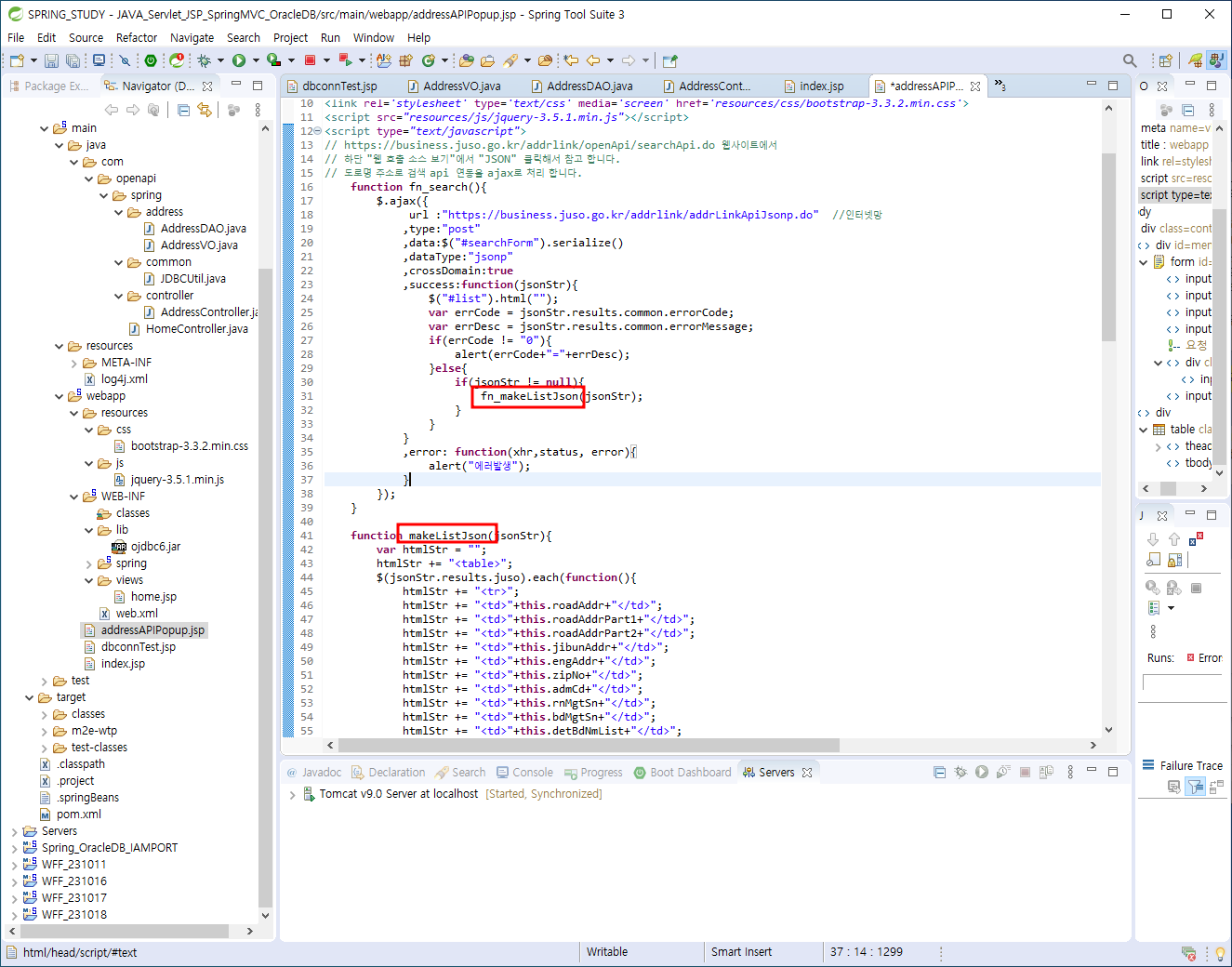Viewport: 1232px width, 967px height.
Task: Toggle Skip All Breakpoints
Action: click(x=125, y=60)
